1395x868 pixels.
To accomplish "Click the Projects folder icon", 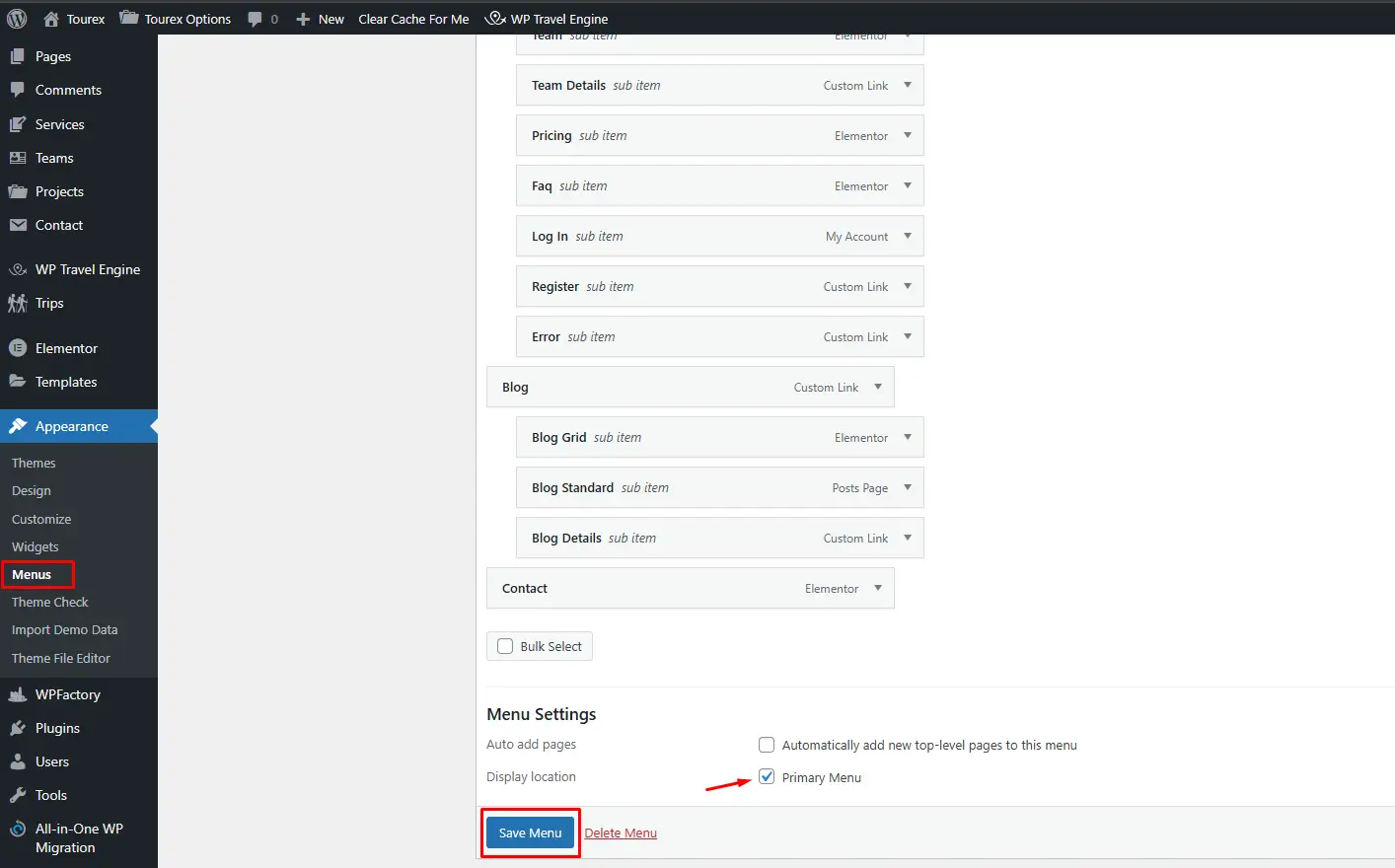I will coord(17,191).
